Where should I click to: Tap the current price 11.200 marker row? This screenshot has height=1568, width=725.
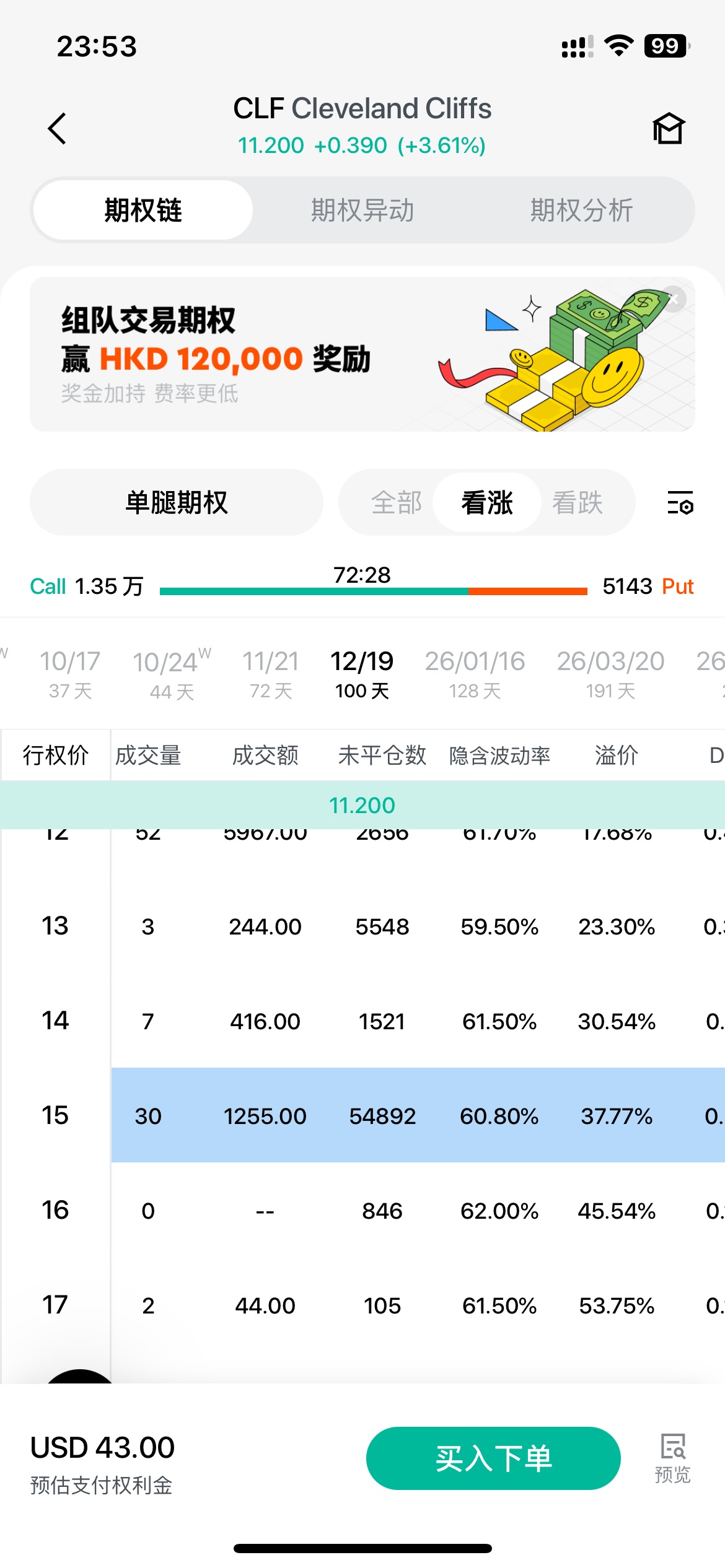pyautogui.click(x=362, y=805)
